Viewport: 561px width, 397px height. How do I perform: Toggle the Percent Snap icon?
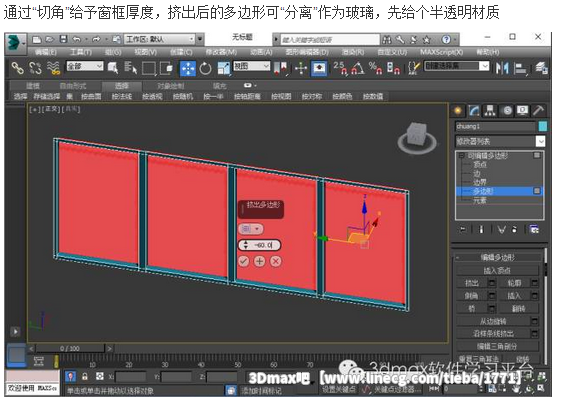375,68
